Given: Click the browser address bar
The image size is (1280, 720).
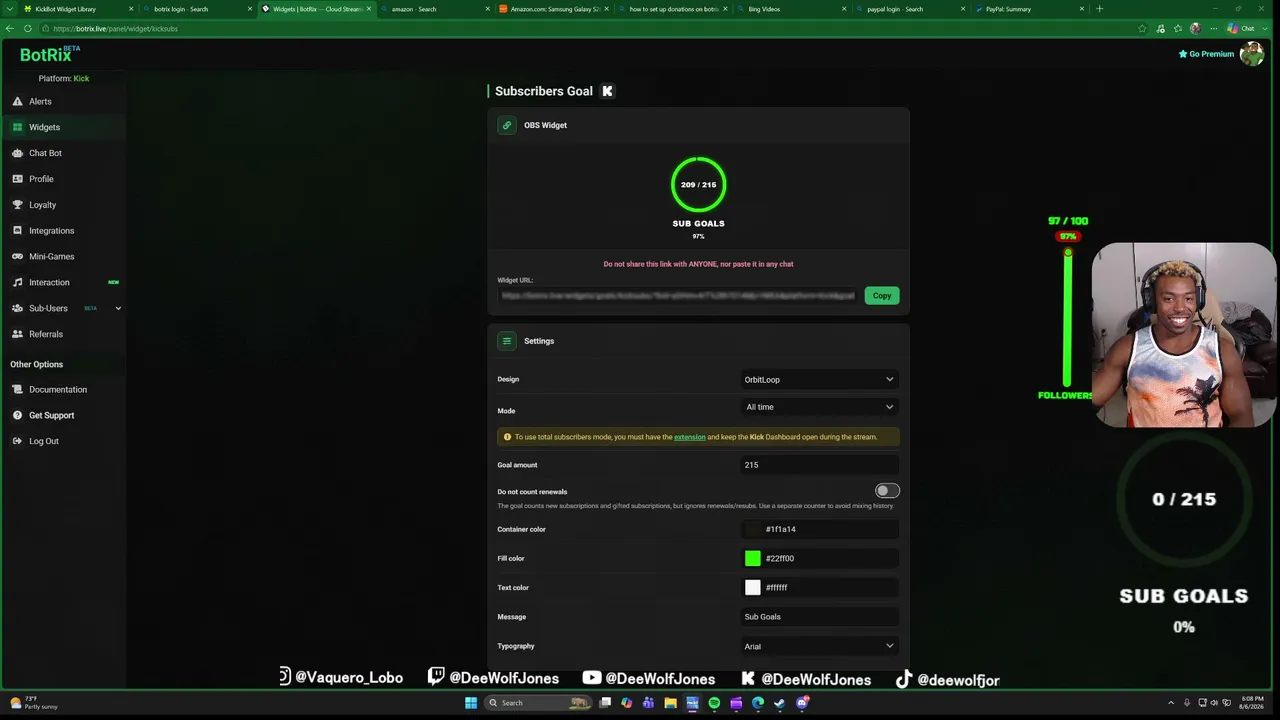Looking at the screenshot, I should [590, 28].
